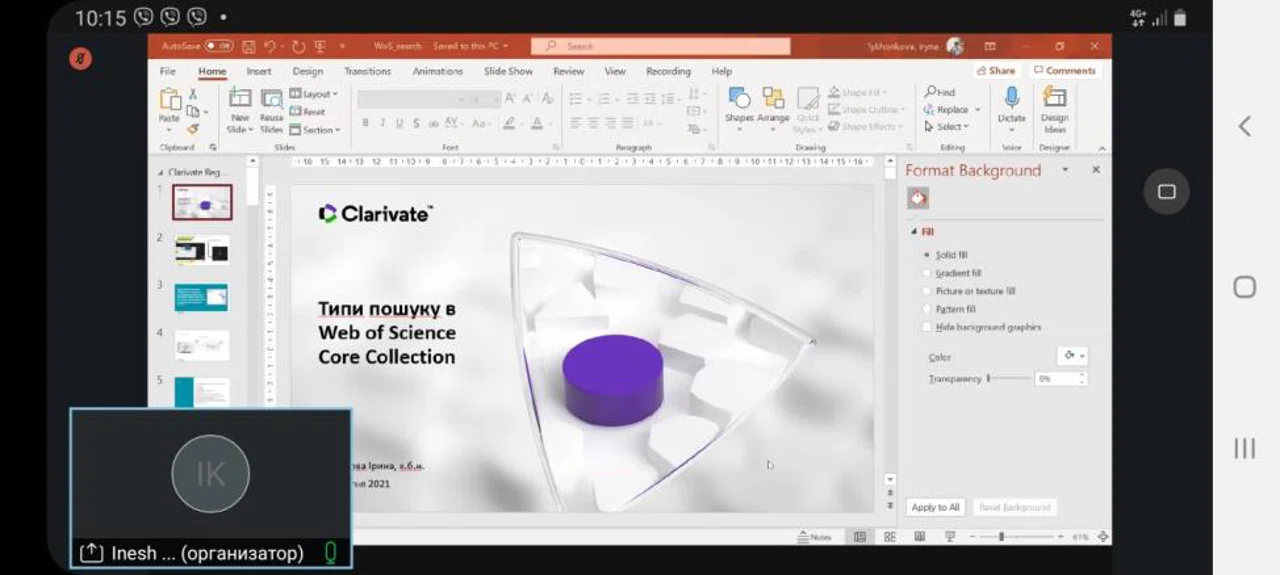Click the Italic formatting icon

383,123
